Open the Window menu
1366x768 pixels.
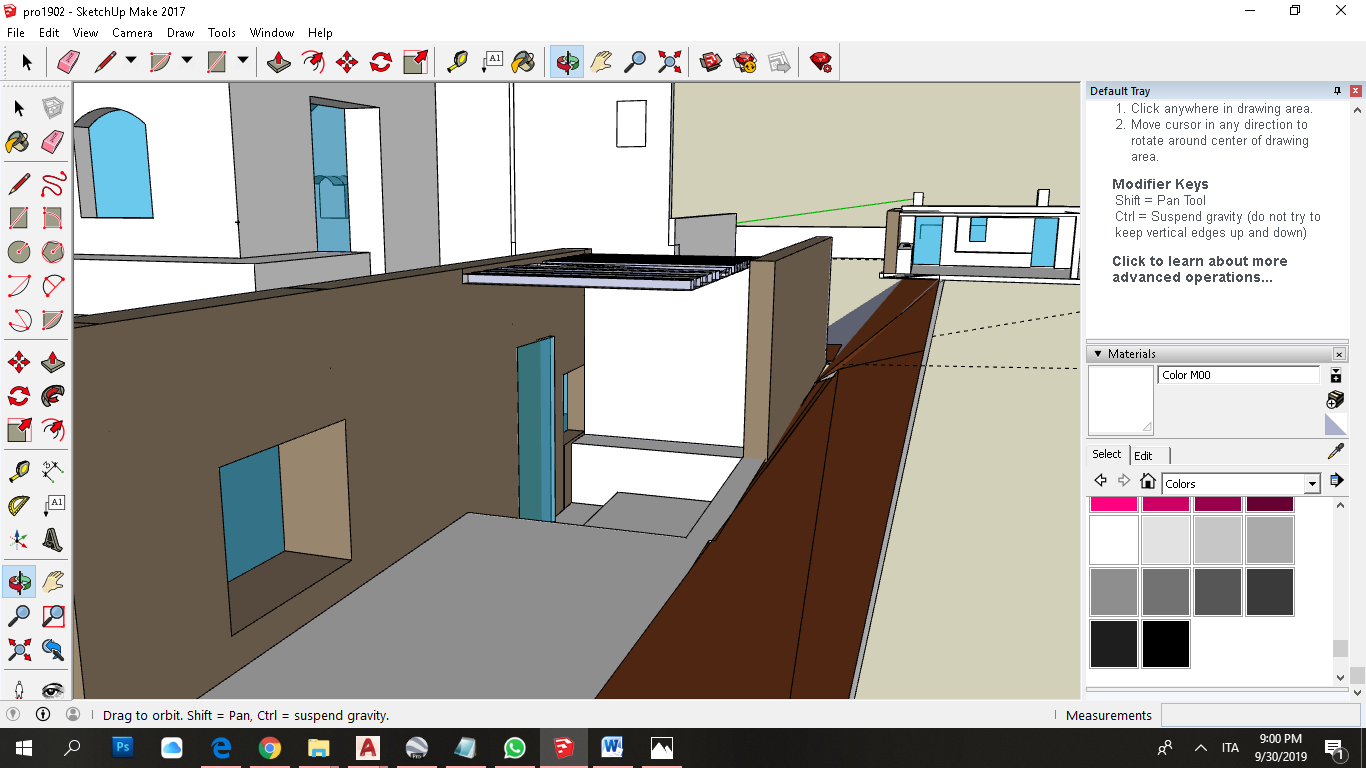272,33
